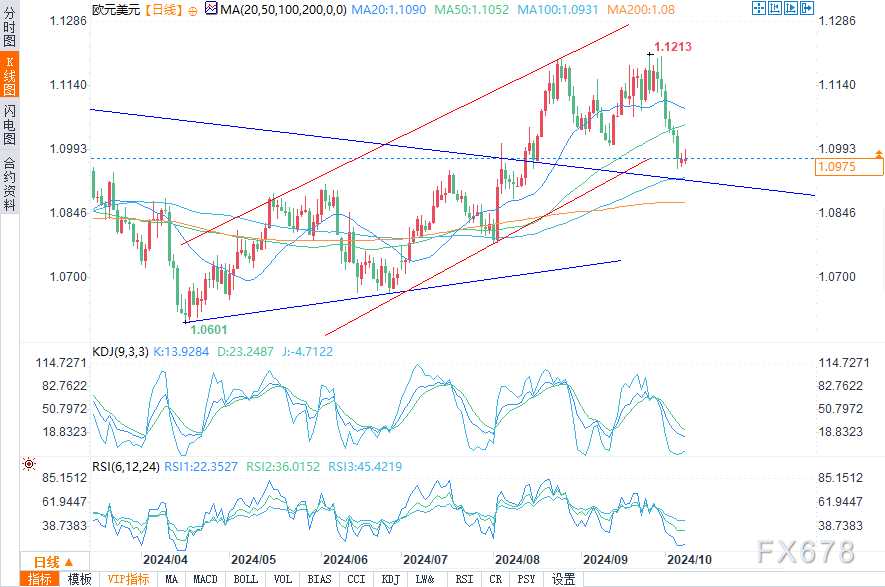Click the third chart layout icon at top right
The height and width of the screenshot is (587, 885).
789,9
